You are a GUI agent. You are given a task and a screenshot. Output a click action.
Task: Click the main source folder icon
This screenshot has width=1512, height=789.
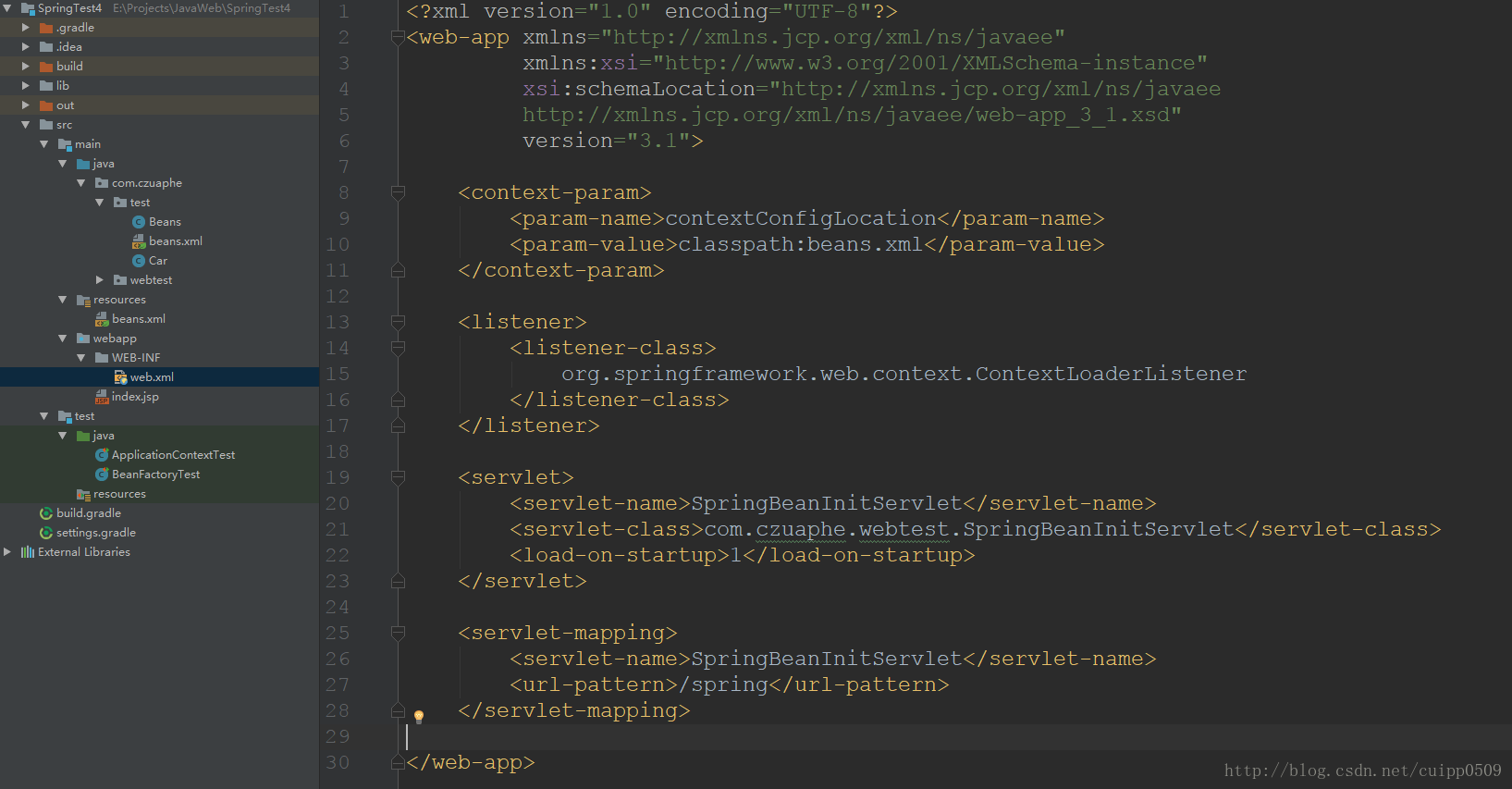(x=65, y=144)
